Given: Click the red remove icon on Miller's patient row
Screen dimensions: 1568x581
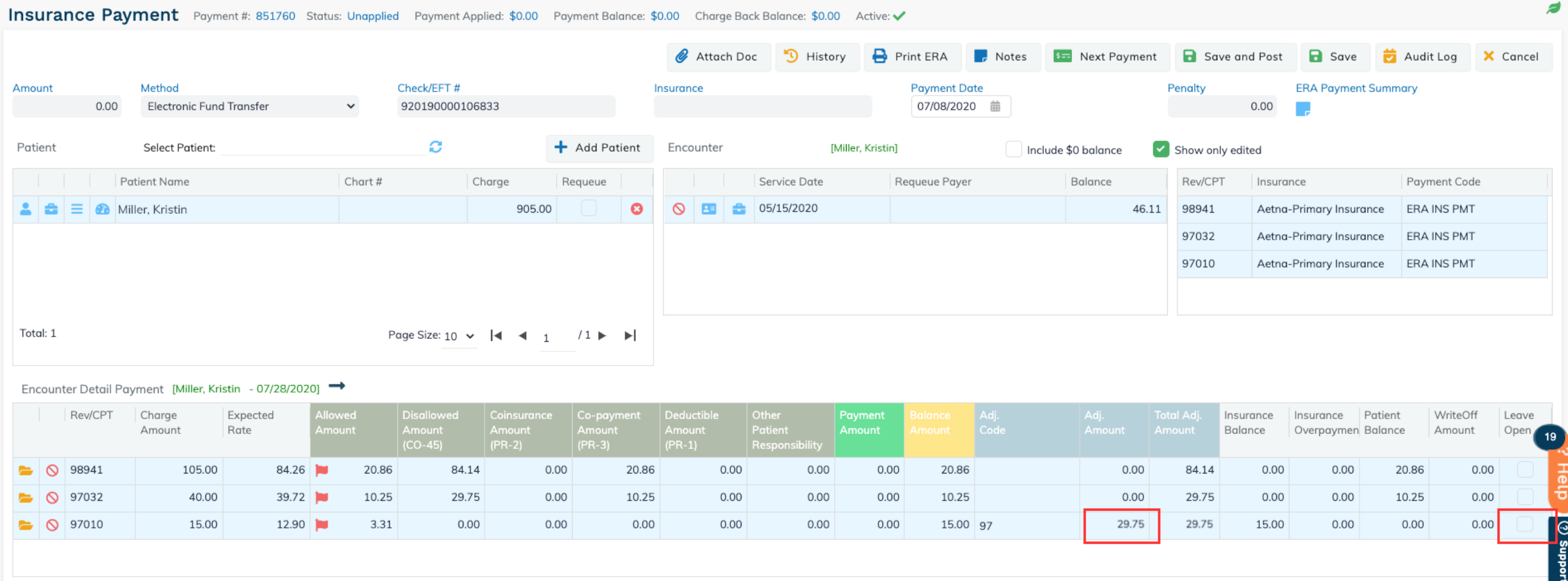Looking at the screenshot, I should [636, 209].
